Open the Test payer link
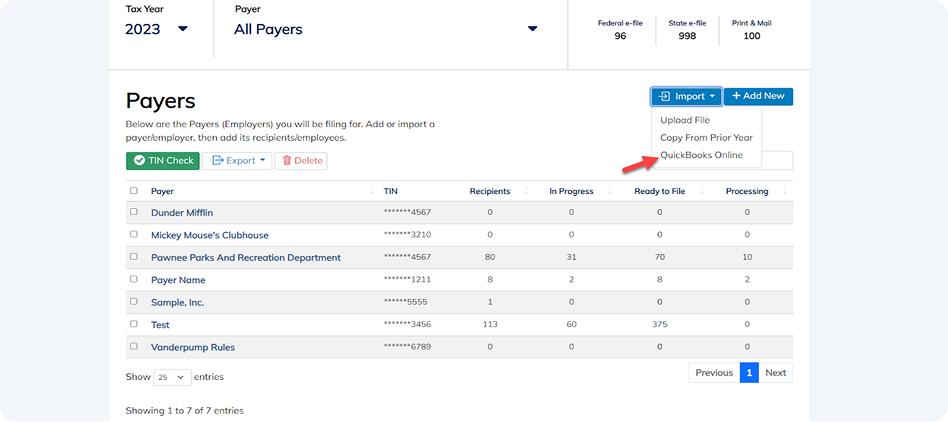Screen dimensions: 948x422 click(160, 325)
